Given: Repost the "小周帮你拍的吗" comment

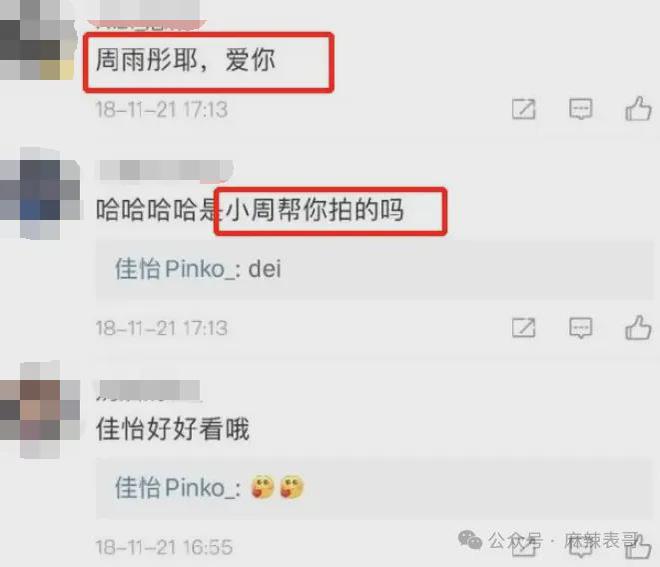Looking at the screenshot, I should [x=524, y=328].
